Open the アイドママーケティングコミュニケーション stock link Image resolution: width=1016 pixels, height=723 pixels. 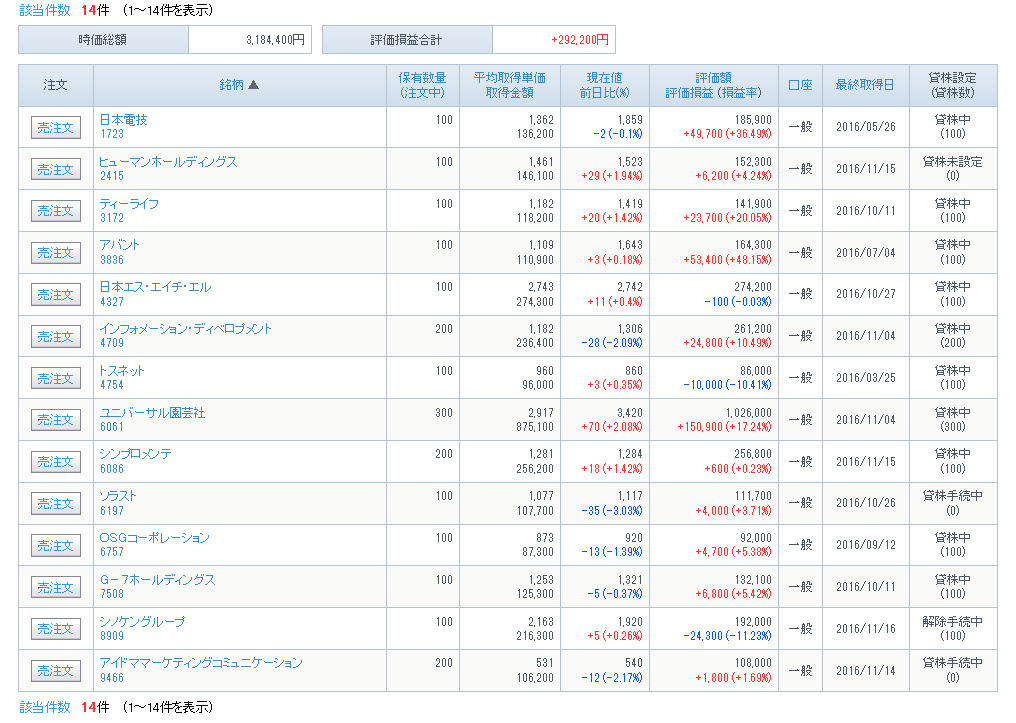click(x=201, y=663)
